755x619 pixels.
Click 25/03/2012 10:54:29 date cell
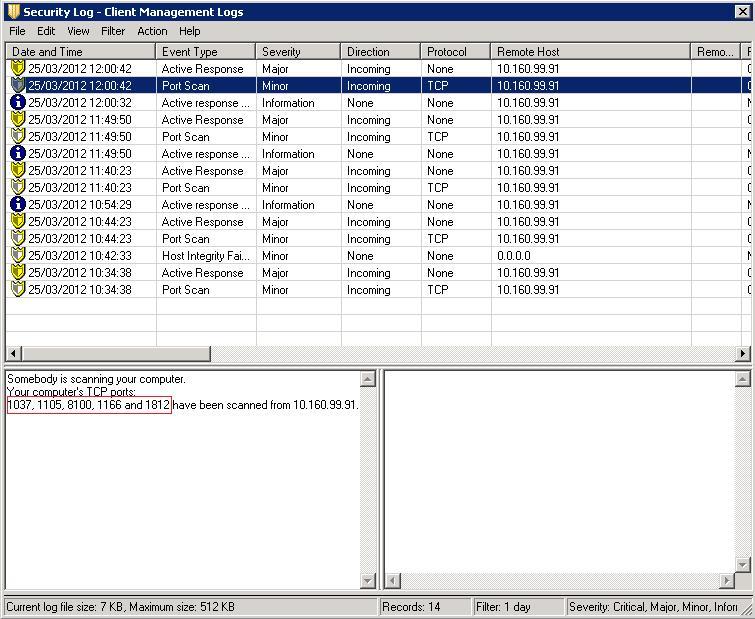[79, 205]
